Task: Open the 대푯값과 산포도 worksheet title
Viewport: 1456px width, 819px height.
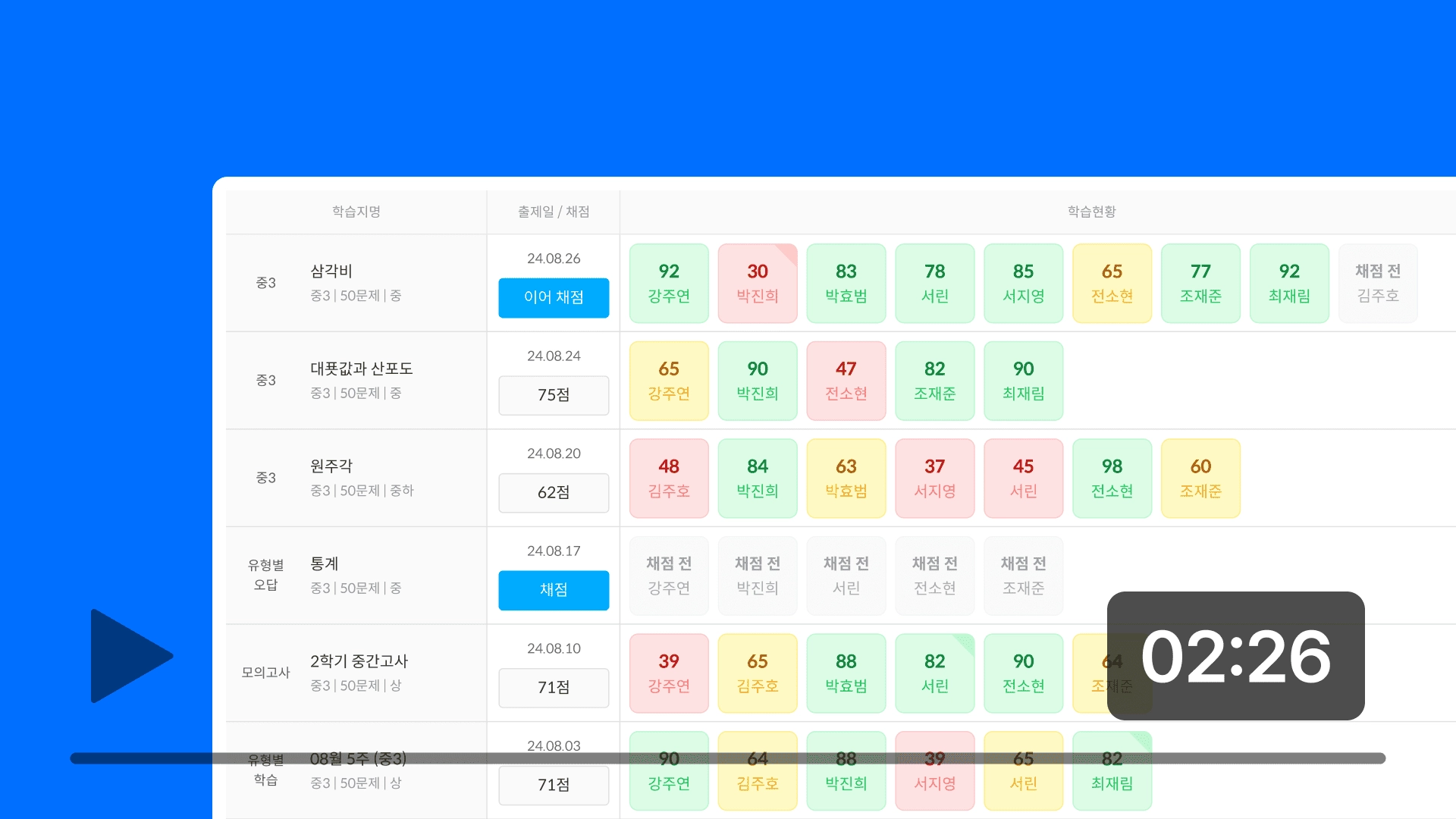Action: click(x=361, y=369)
